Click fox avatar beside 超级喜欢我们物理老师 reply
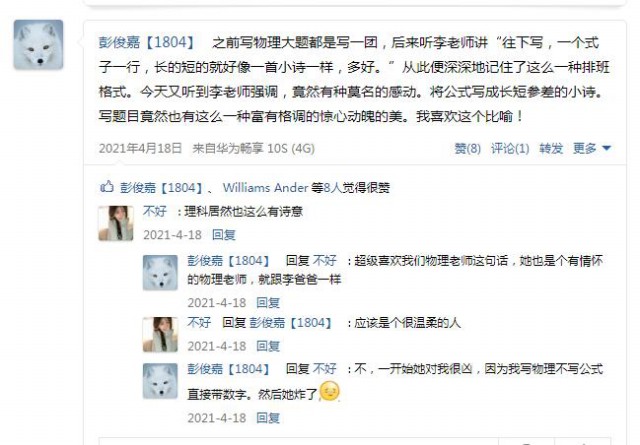This screenshot has height=445, width=640. (160, 273)
